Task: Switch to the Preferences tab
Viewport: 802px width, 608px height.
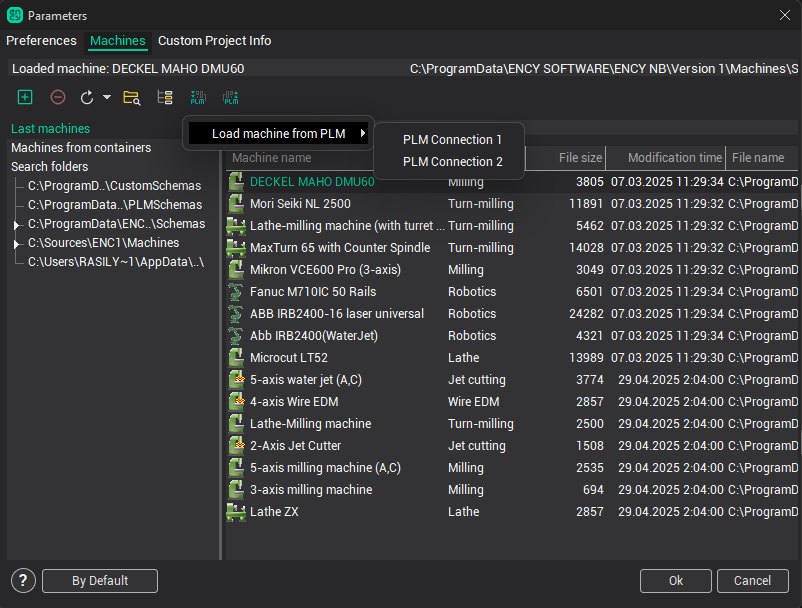Action: pos(42,41)
